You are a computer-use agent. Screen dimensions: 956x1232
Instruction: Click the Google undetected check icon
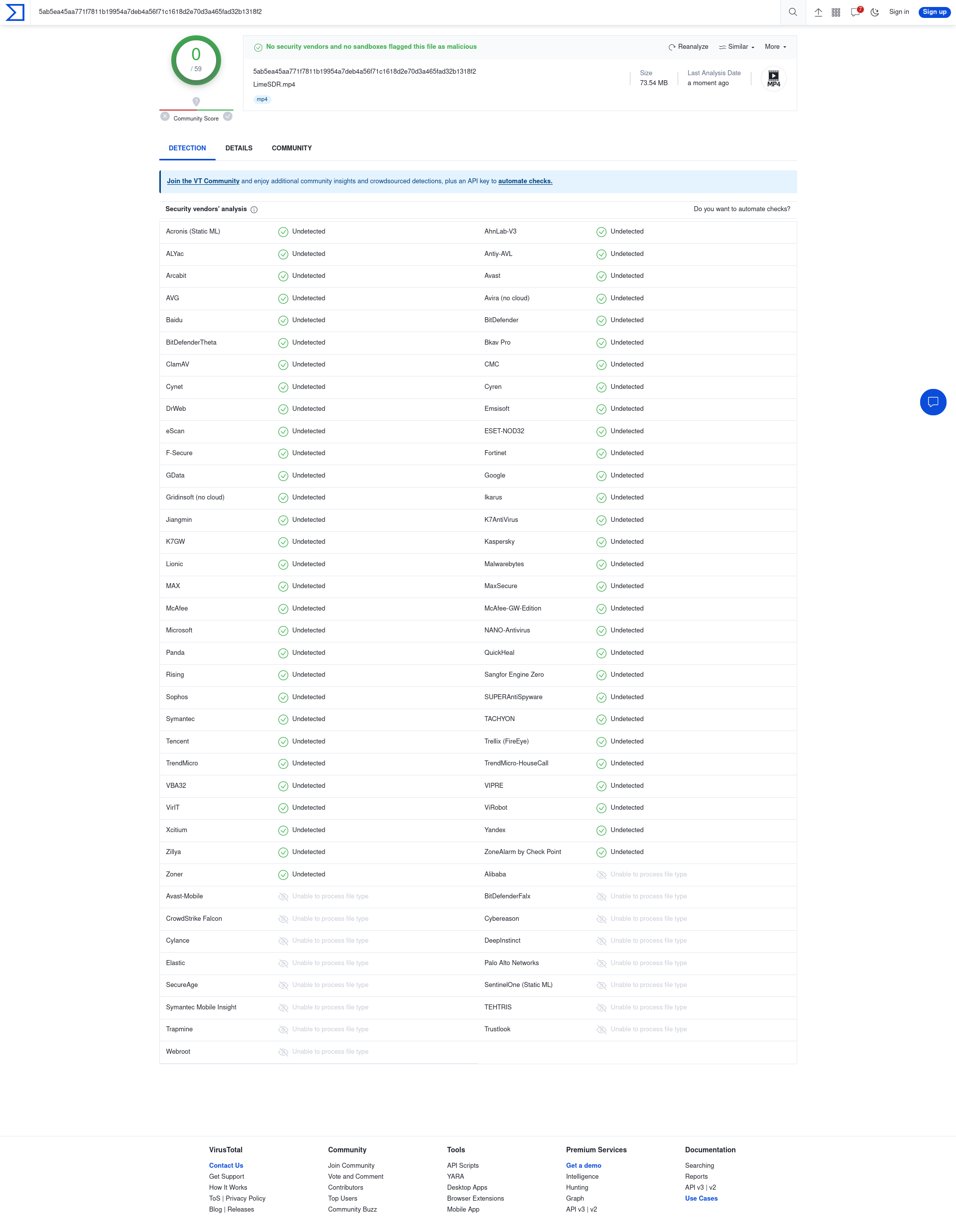(601, 476)
